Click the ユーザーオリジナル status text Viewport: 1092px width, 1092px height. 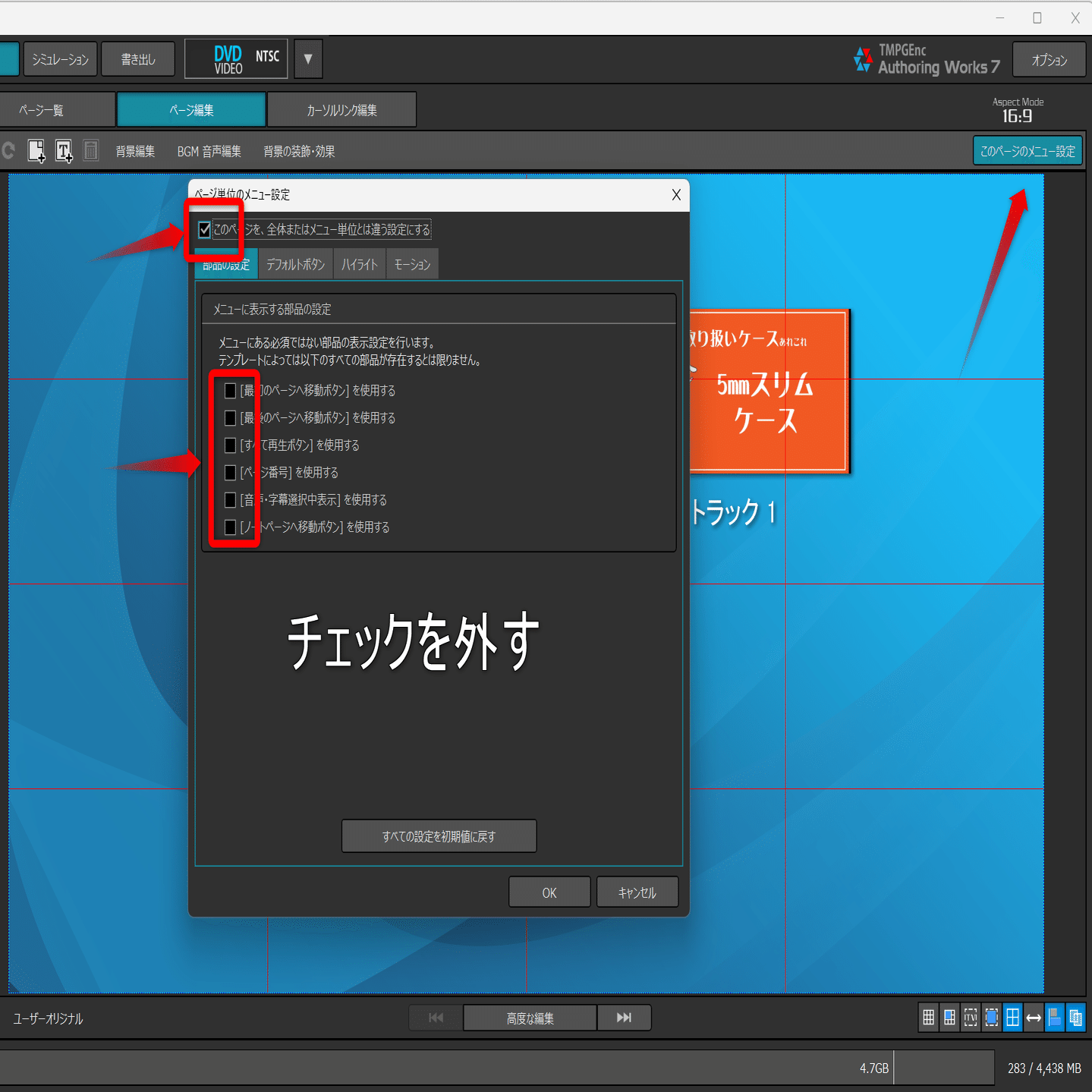coord(48,1018)
